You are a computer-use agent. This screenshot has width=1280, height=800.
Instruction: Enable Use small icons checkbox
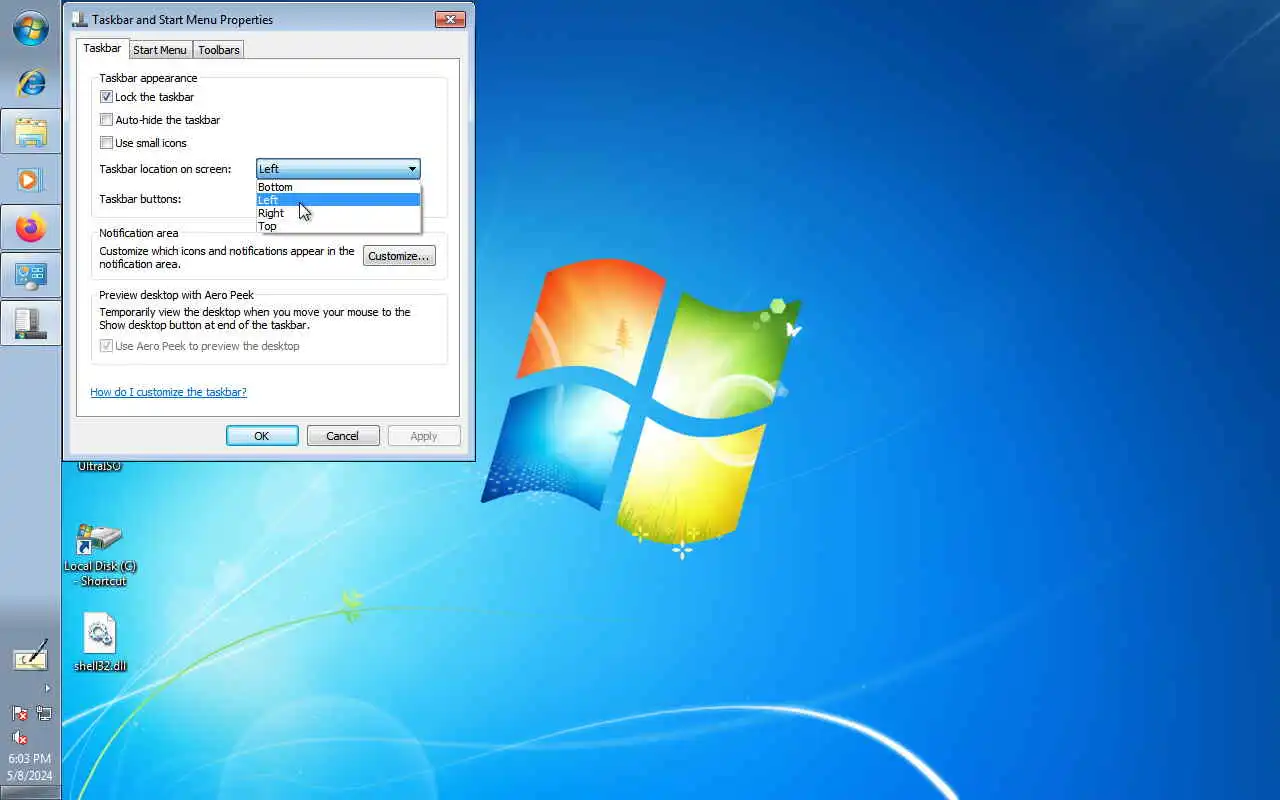click(x=106, y=143)
